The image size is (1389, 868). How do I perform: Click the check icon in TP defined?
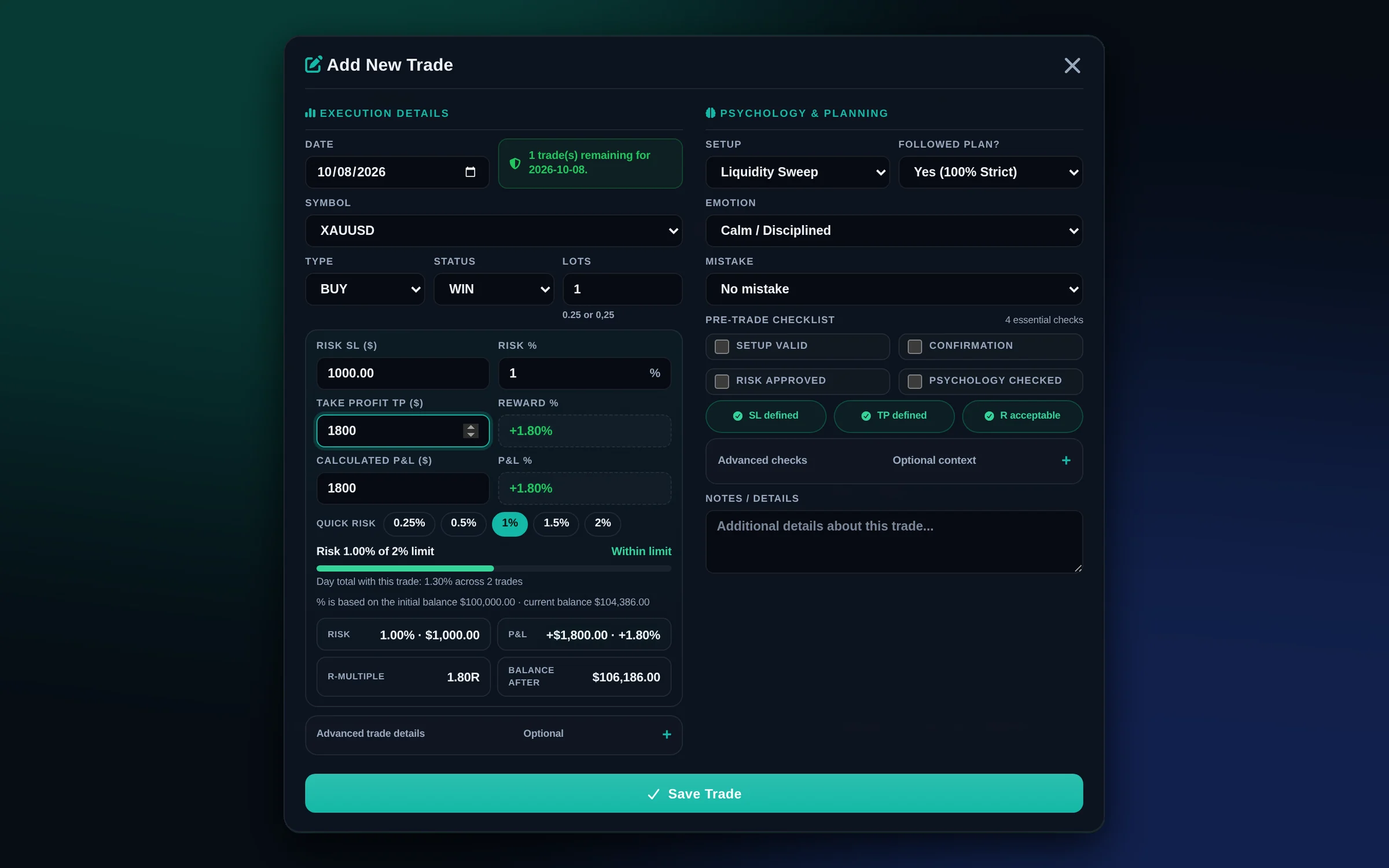(866, 415)
